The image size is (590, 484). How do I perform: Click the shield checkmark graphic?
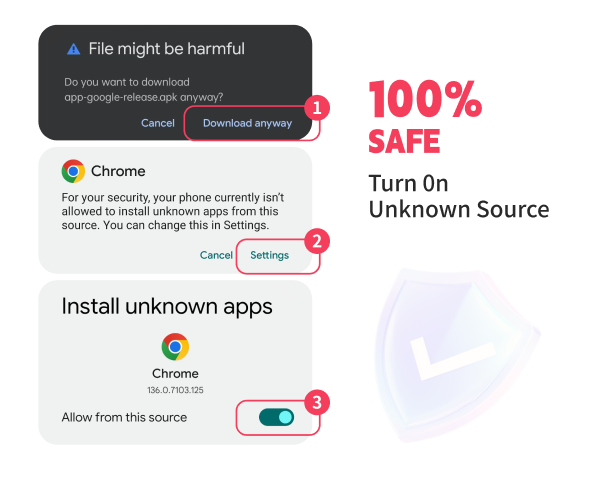pyautogui.click(x=456, y=355)
